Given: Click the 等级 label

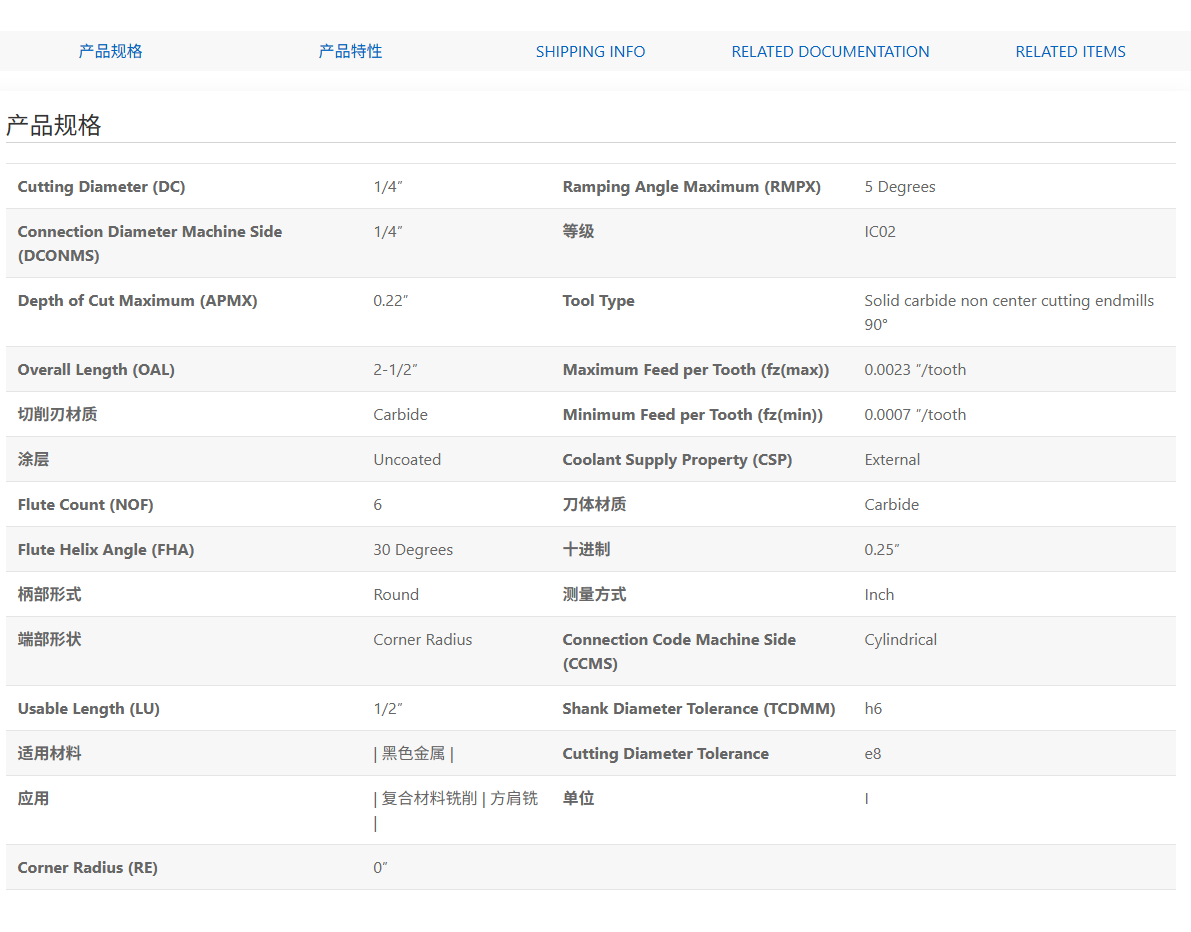Looking at the screenshot, I should (x=578, y=232).
